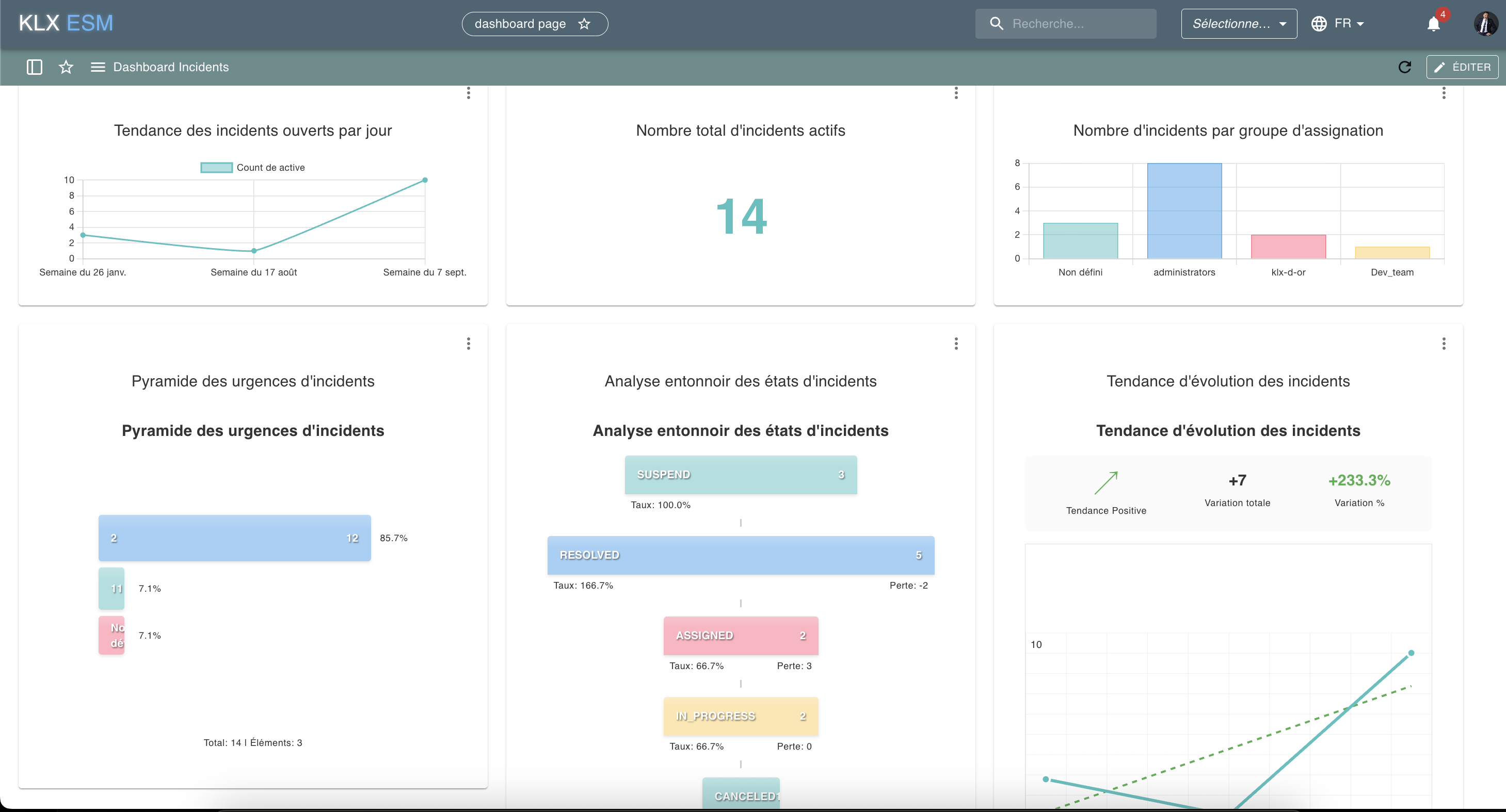Screen dimensions: 1506x812
Task: Click the blue pyramid bar showing 12
Action: [x=234, y=538]
